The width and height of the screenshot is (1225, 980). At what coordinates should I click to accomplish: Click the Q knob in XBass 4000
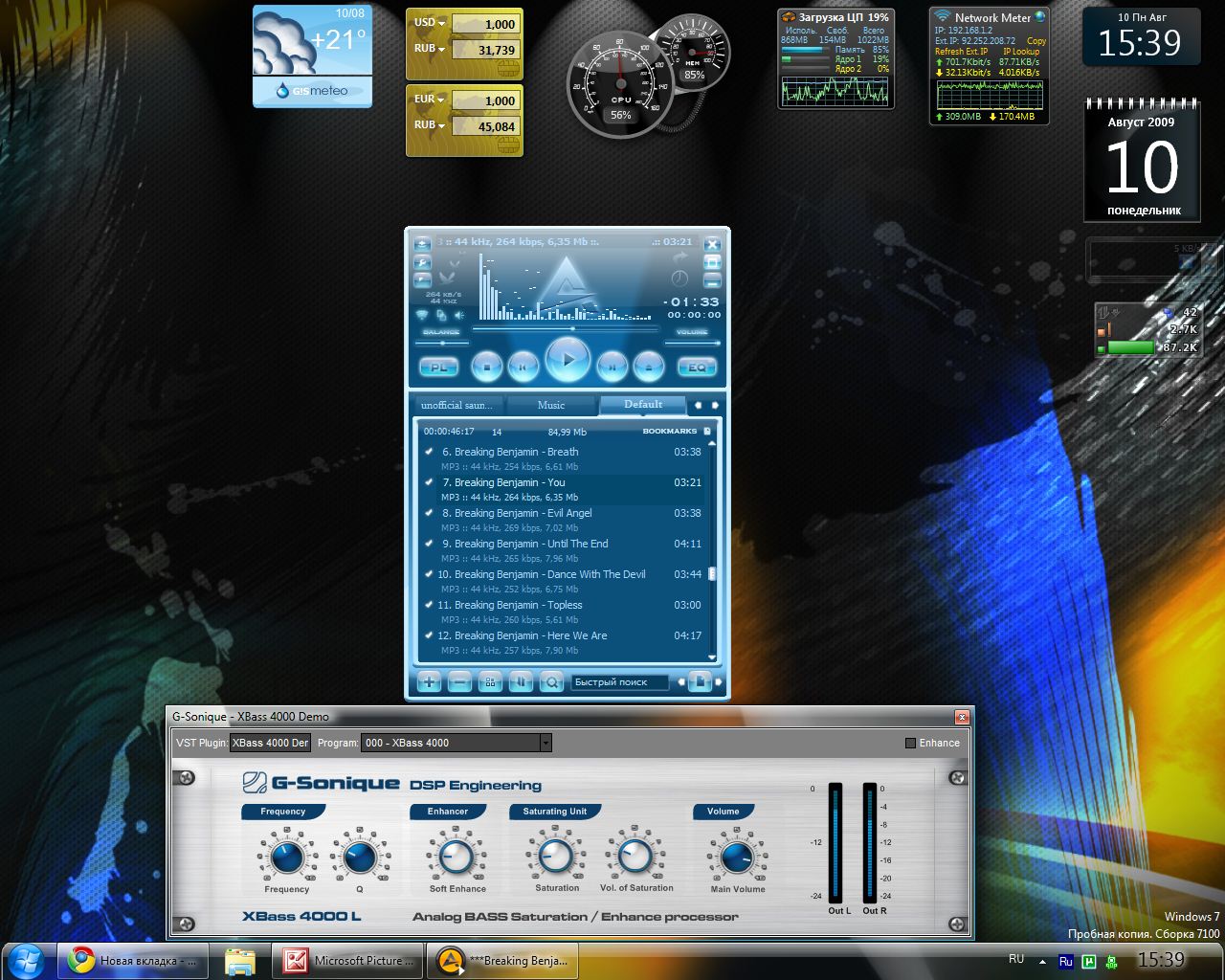[360, 857]
